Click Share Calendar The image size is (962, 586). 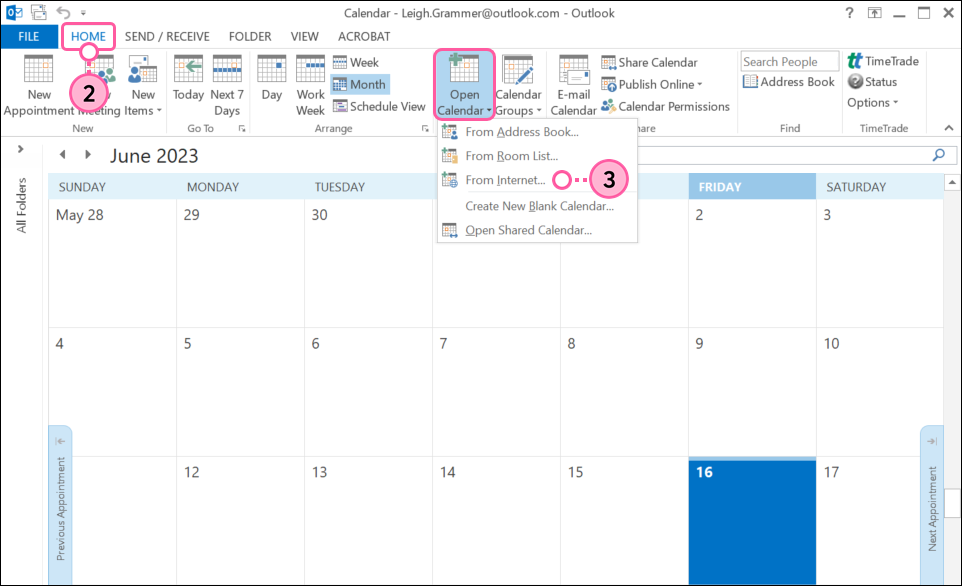tap(649, 62)
